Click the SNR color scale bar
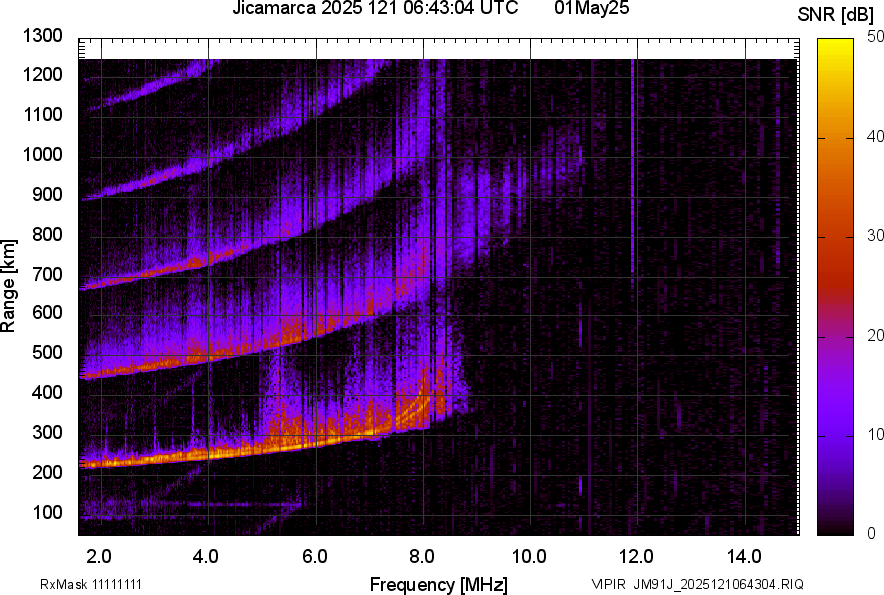The width and height of the screenshot is (884, 595). pos(836,287)
